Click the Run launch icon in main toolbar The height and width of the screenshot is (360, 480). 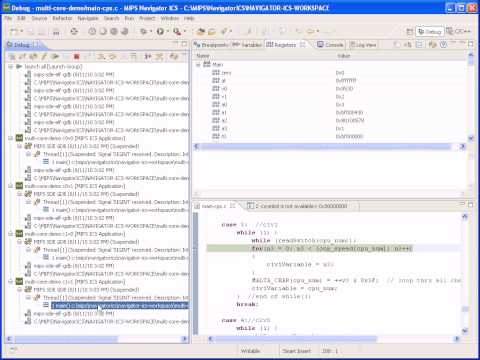click(x=160, y=32)
